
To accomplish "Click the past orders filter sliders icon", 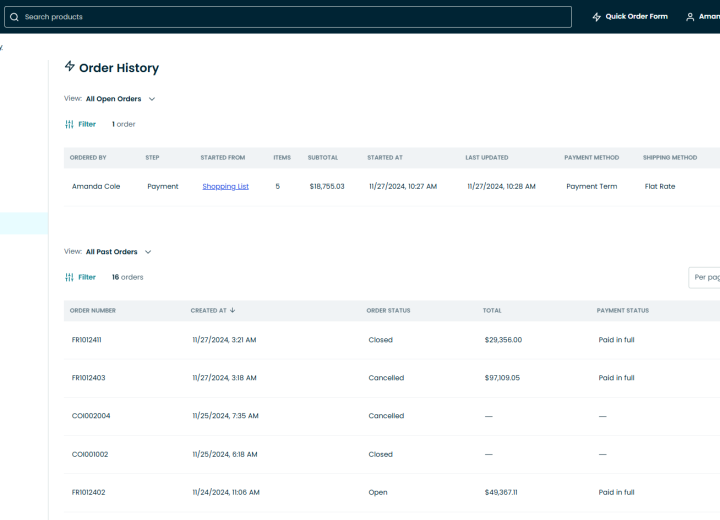I will click(69, 277).
